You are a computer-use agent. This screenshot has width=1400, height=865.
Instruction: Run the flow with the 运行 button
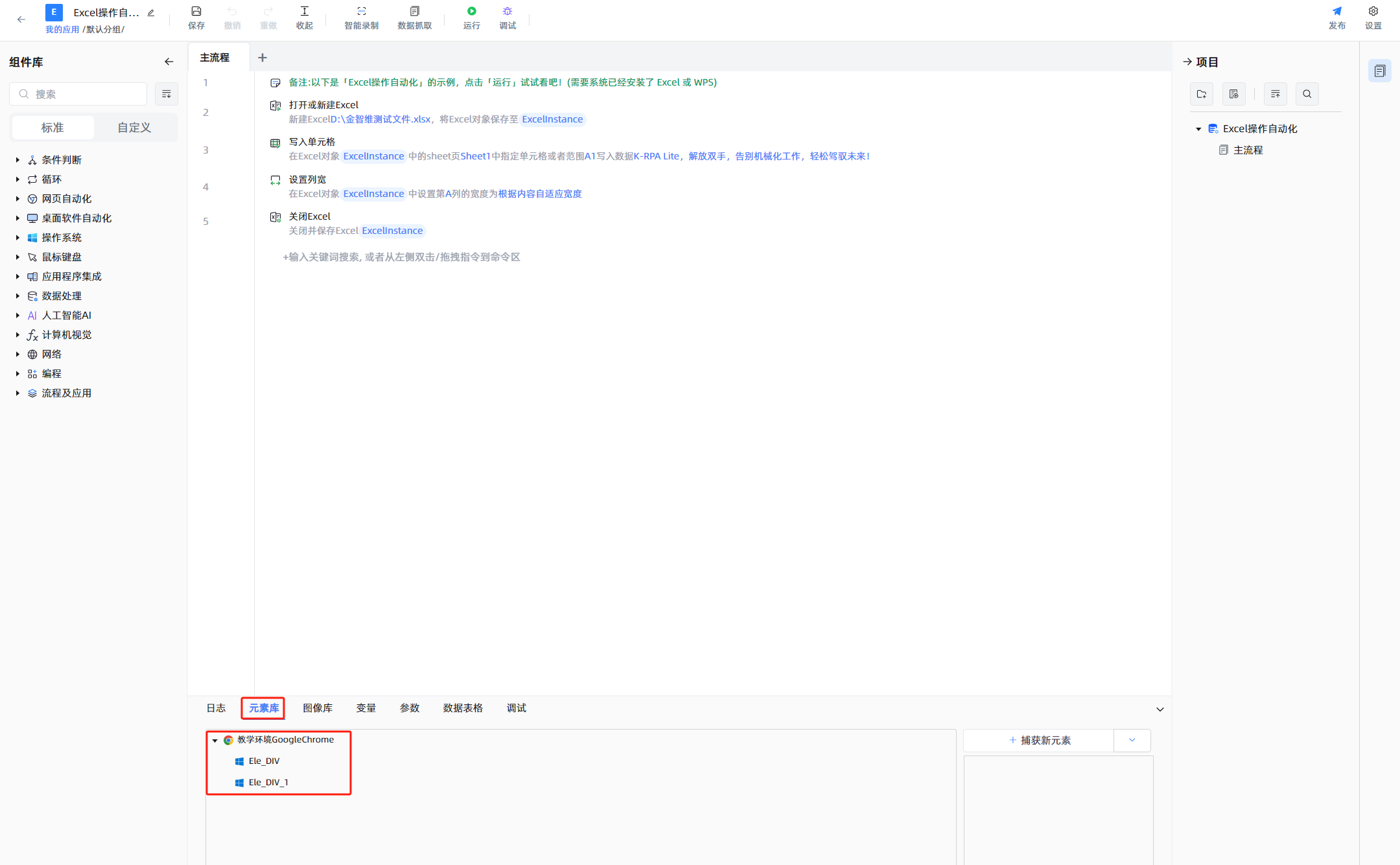click(x=472, y=17)
